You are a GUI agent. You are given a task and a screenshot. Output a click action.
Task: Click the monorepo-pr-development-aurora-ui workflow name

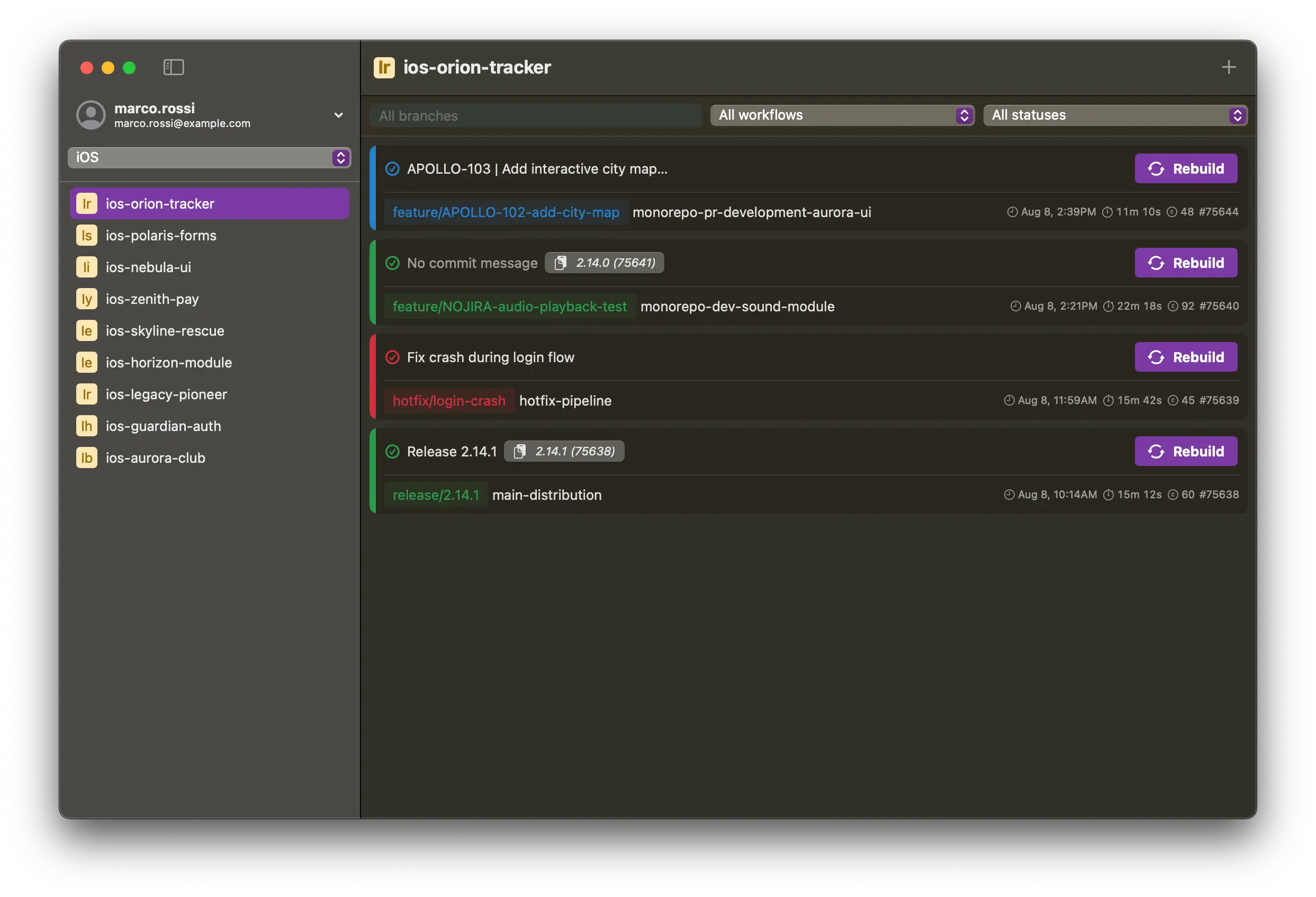pyautogui.click(x=752, y=212)
